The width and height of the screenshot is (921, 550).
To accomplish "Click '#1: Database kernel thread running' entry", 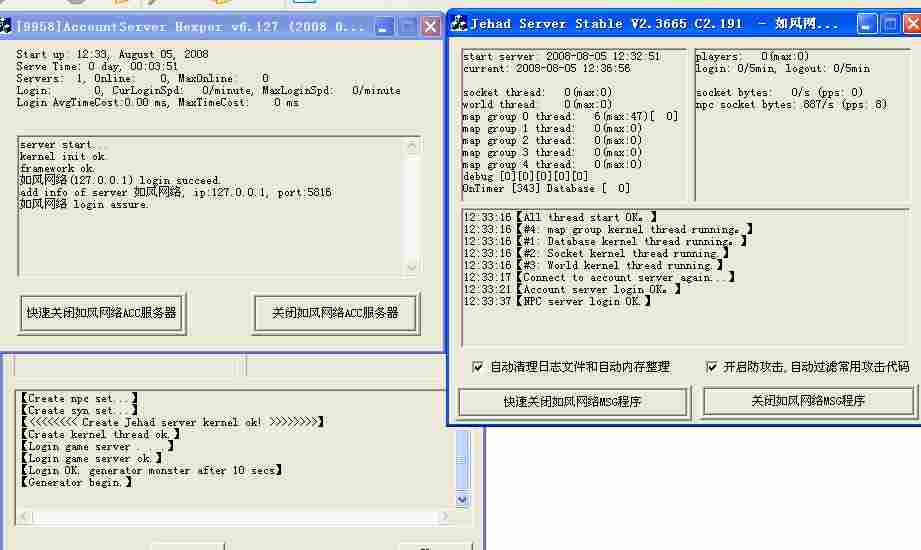I will point(605,242).
